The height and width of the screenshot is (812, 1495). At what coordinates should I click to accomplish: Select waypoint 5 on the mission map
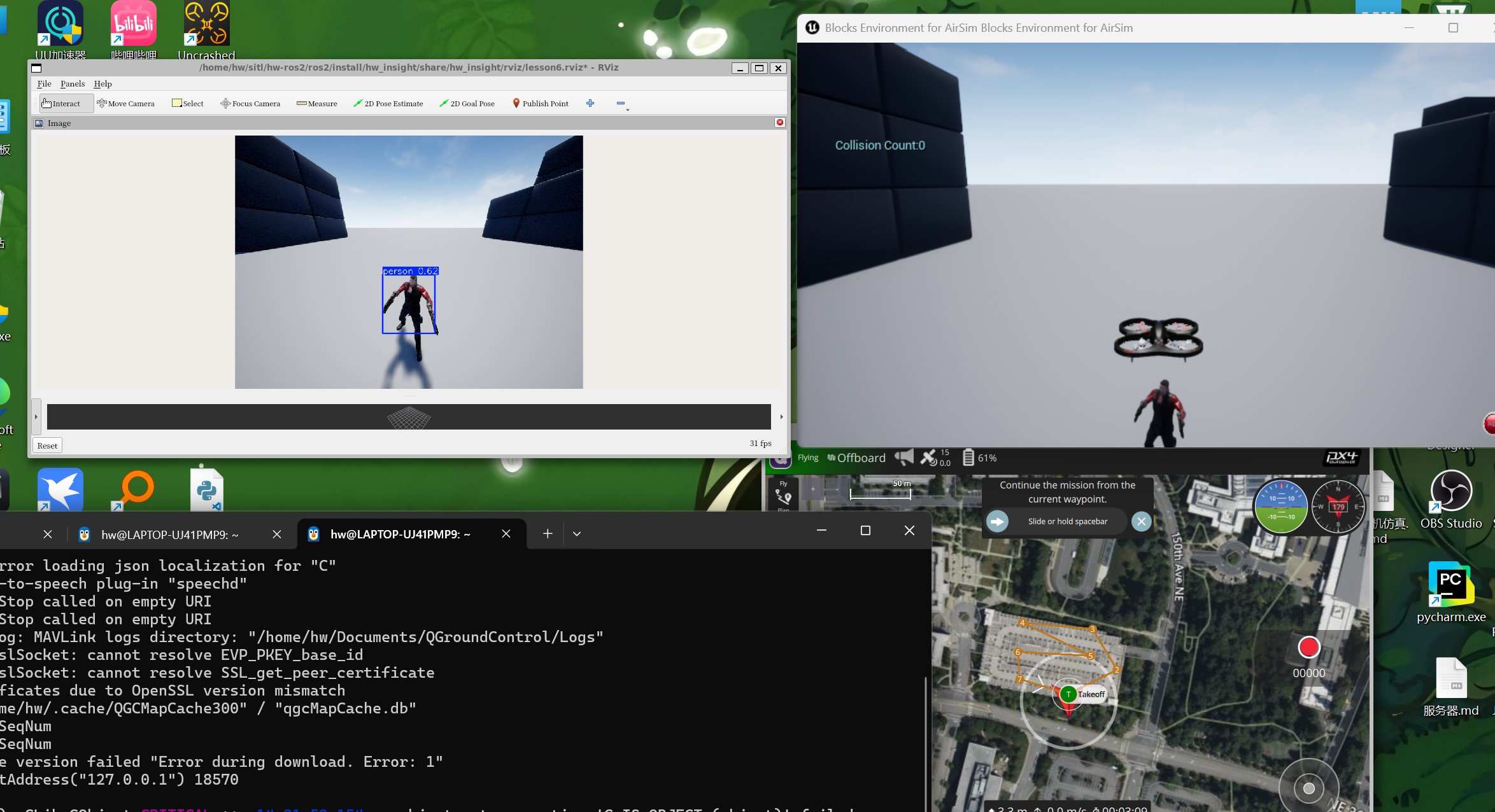[x=1091, y=656]
